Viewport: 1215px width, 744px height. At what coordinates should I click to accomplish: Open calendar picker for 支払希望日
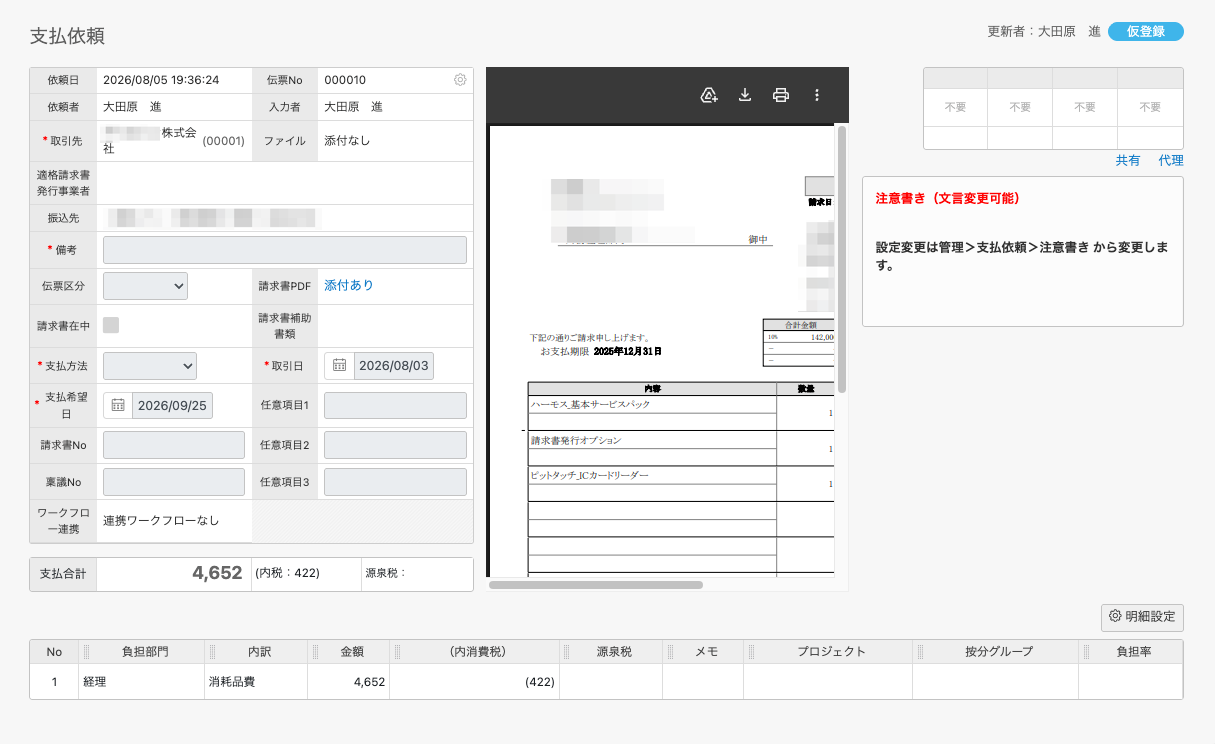click(118, 406)
